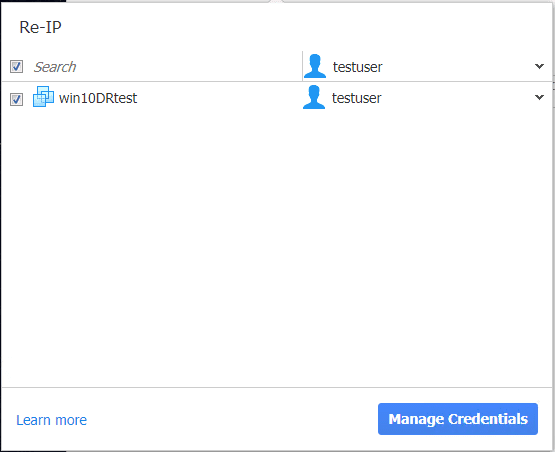Click the testuser label in the header row

click(x=357, y=67)
